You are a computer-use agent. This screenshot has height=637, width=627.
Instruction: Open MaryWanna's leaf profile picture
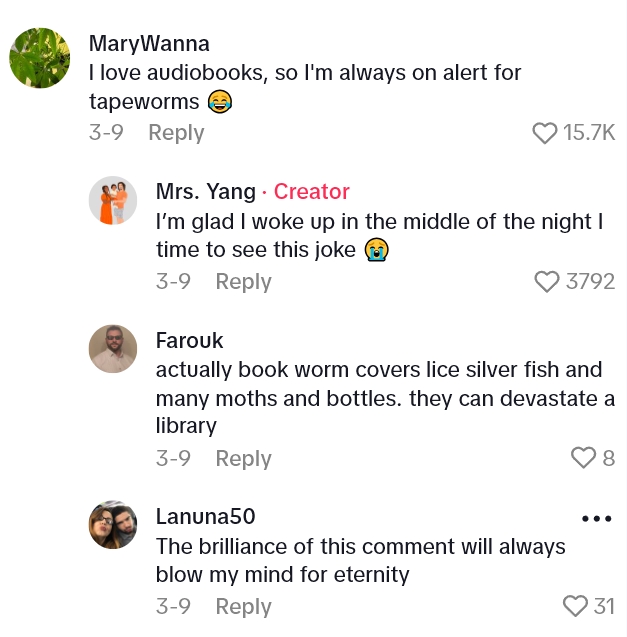[x=40, y=58]
